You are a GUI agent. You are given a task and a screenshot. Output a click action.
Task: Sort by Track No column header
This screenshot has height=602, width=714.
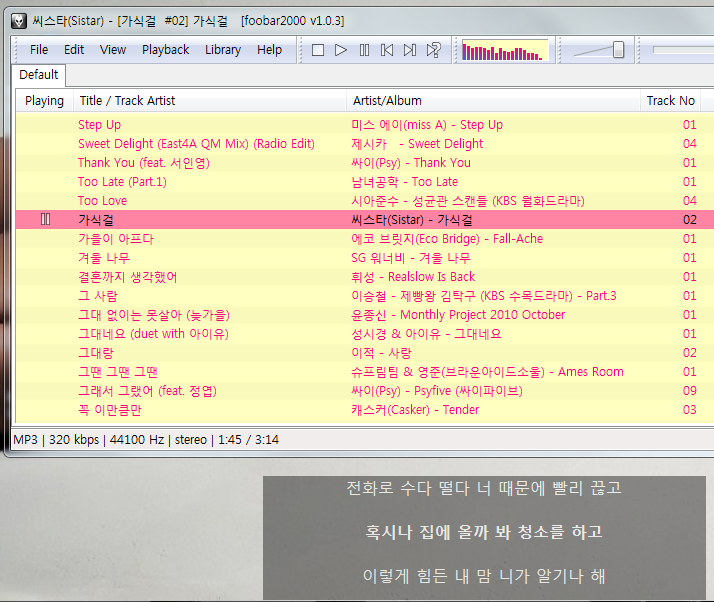pyautogui.click(x=670, y=101)
